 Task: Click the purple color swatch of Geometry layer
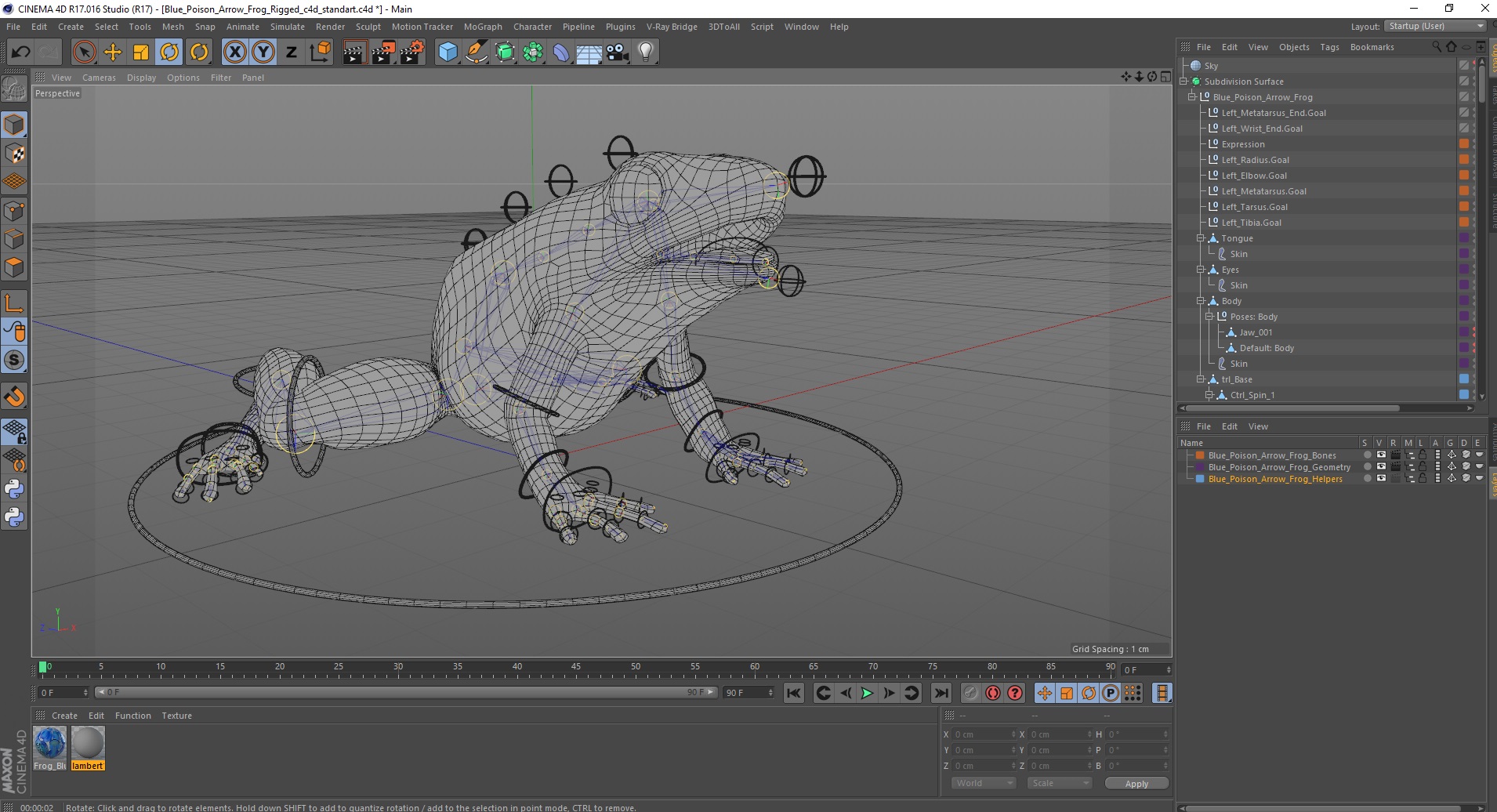(x=1200, y=467)
